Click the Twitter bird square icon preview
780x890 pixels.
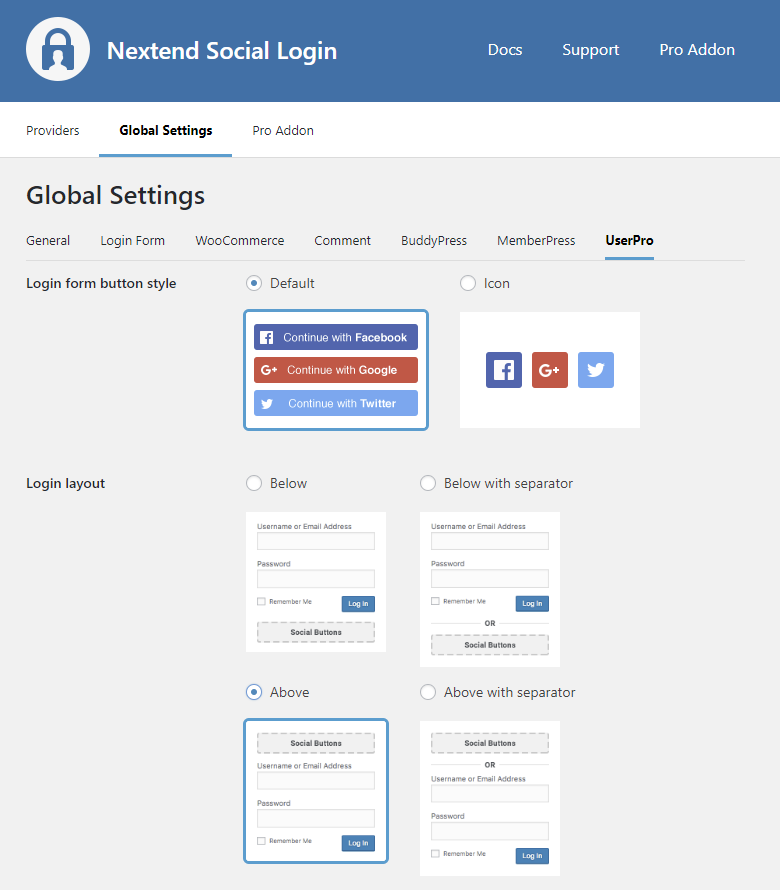[596, 370]
